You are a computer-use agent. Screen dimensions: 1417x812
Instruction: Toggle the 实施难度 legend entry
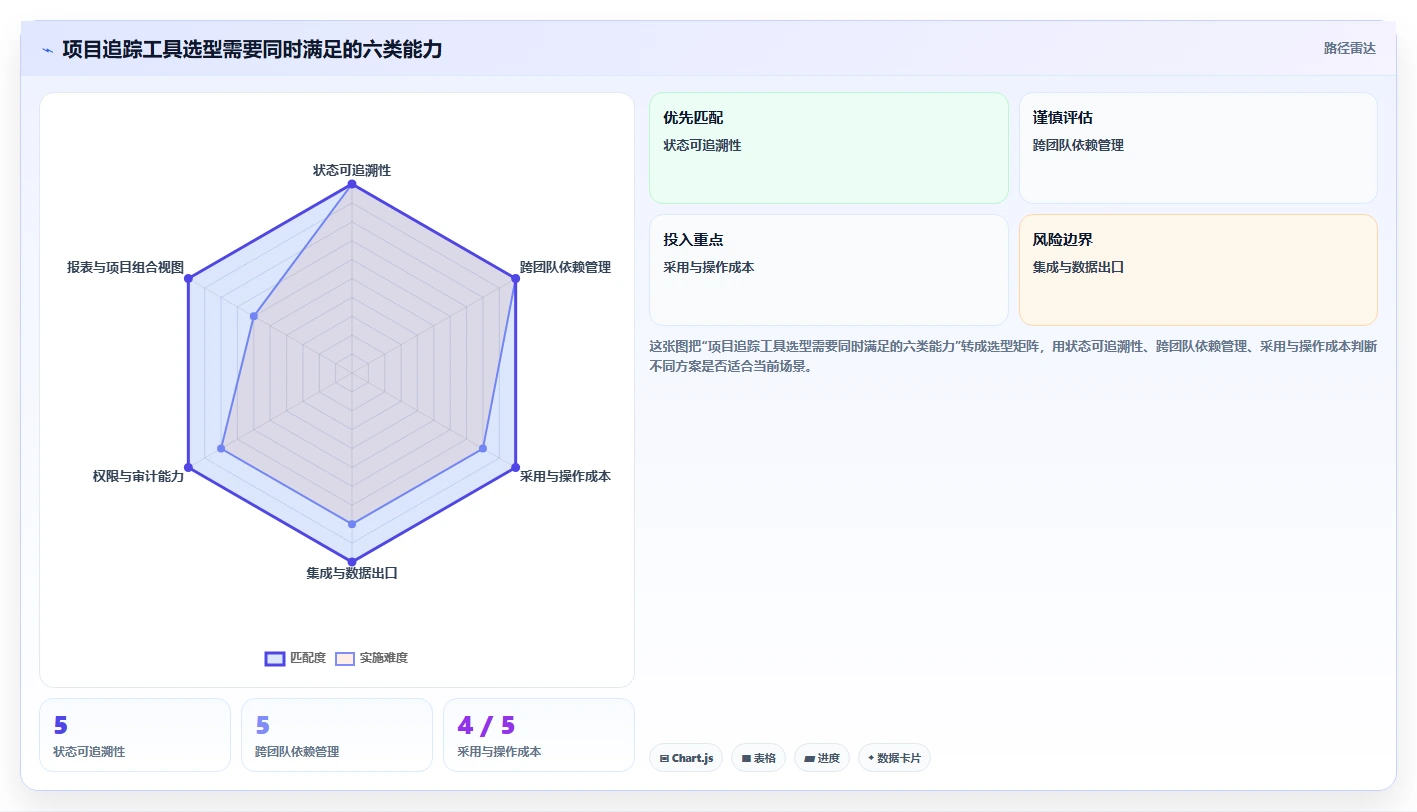coord(371,658)
